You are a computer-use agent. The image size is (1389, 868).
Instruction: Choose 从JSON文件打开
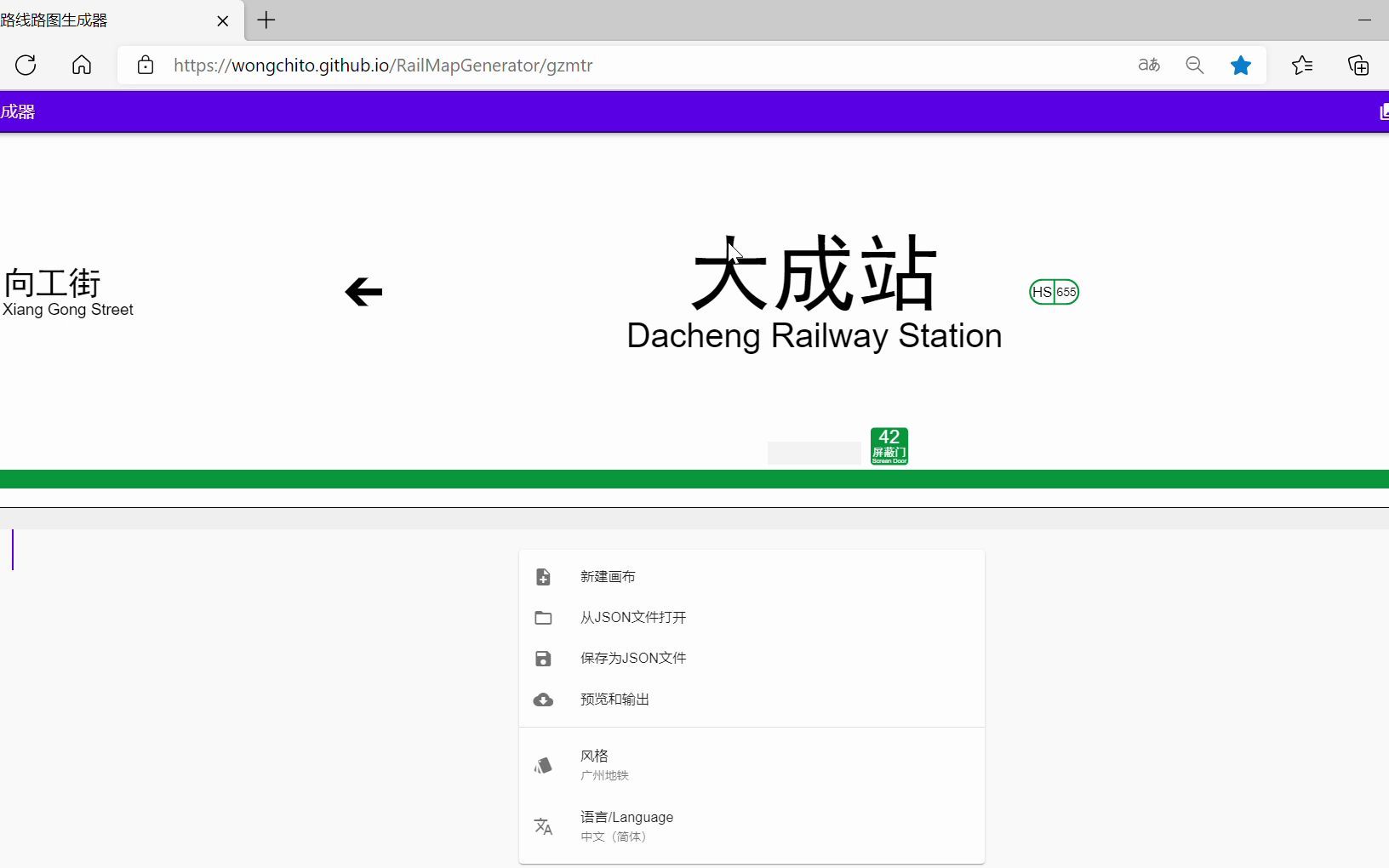pos(752,618)
